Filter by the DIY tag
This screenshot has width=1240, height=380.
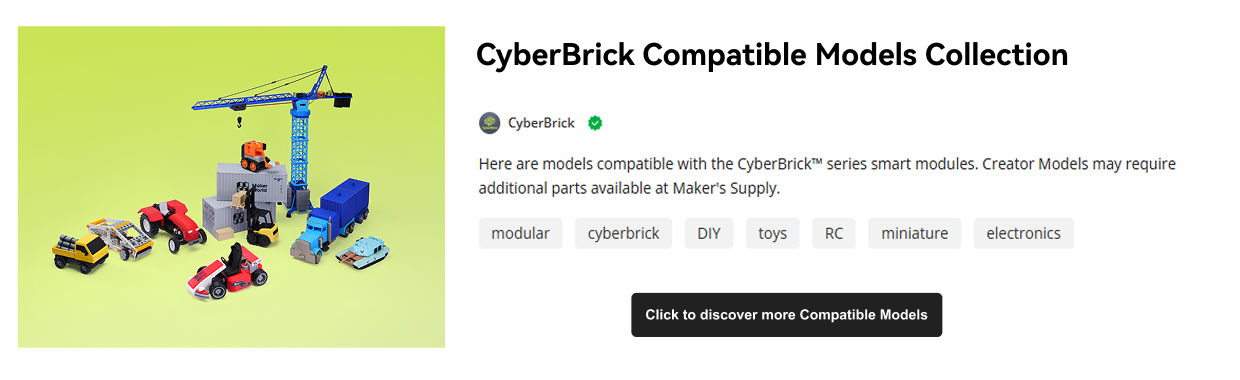709,233
